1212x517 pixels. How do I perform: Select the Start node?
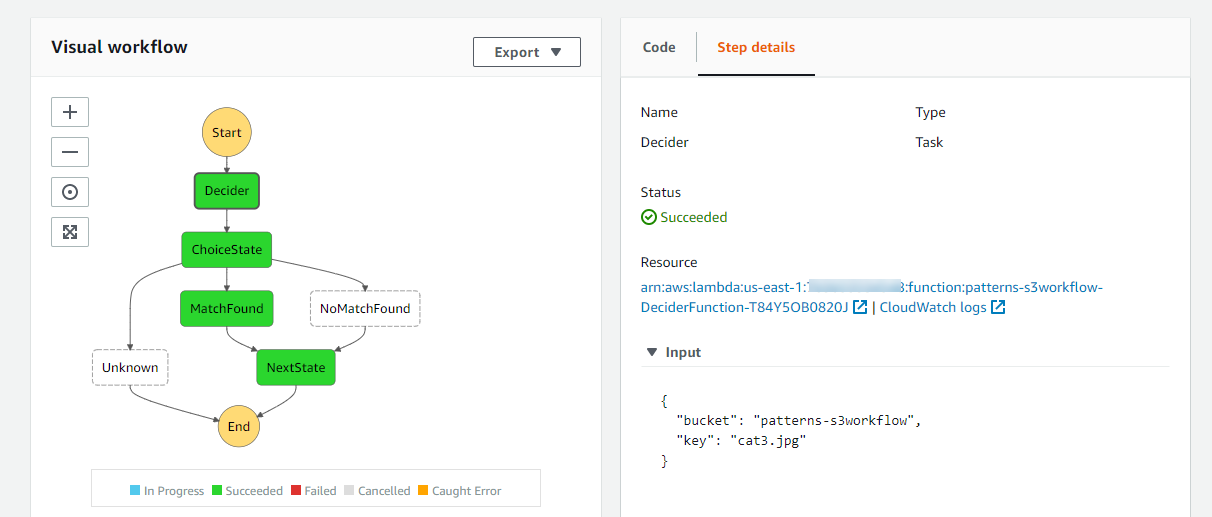227,132
